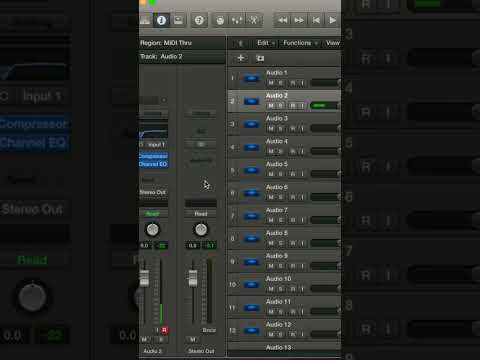Open the Compressor plug-in slot

tap(153, 156)
